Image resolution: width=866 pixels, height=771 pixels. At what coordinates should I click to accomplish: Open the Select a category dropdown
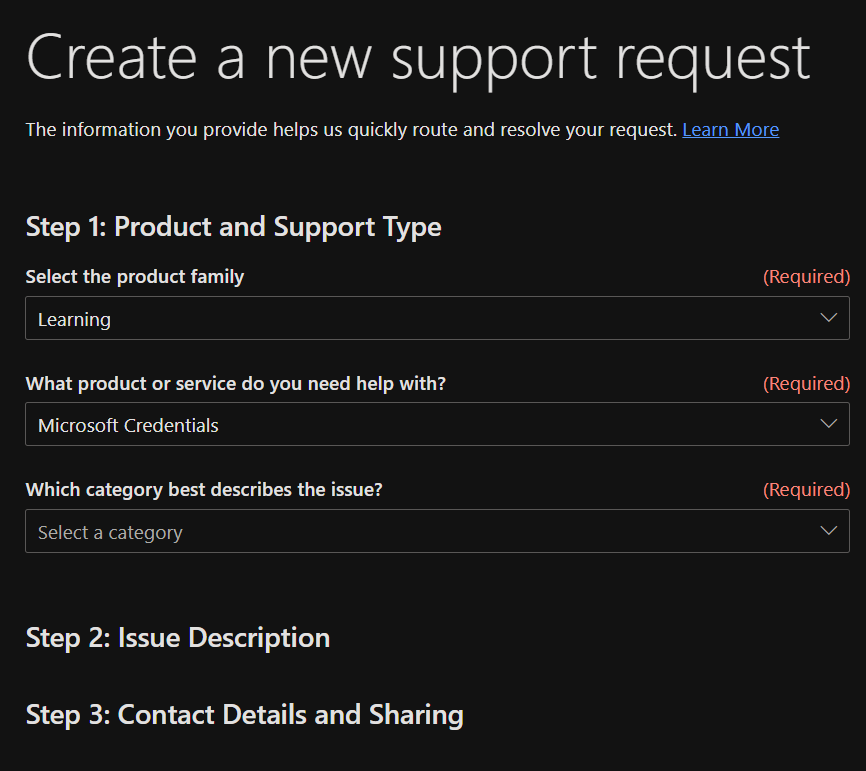pyautogui.click(x=437, y=531)
